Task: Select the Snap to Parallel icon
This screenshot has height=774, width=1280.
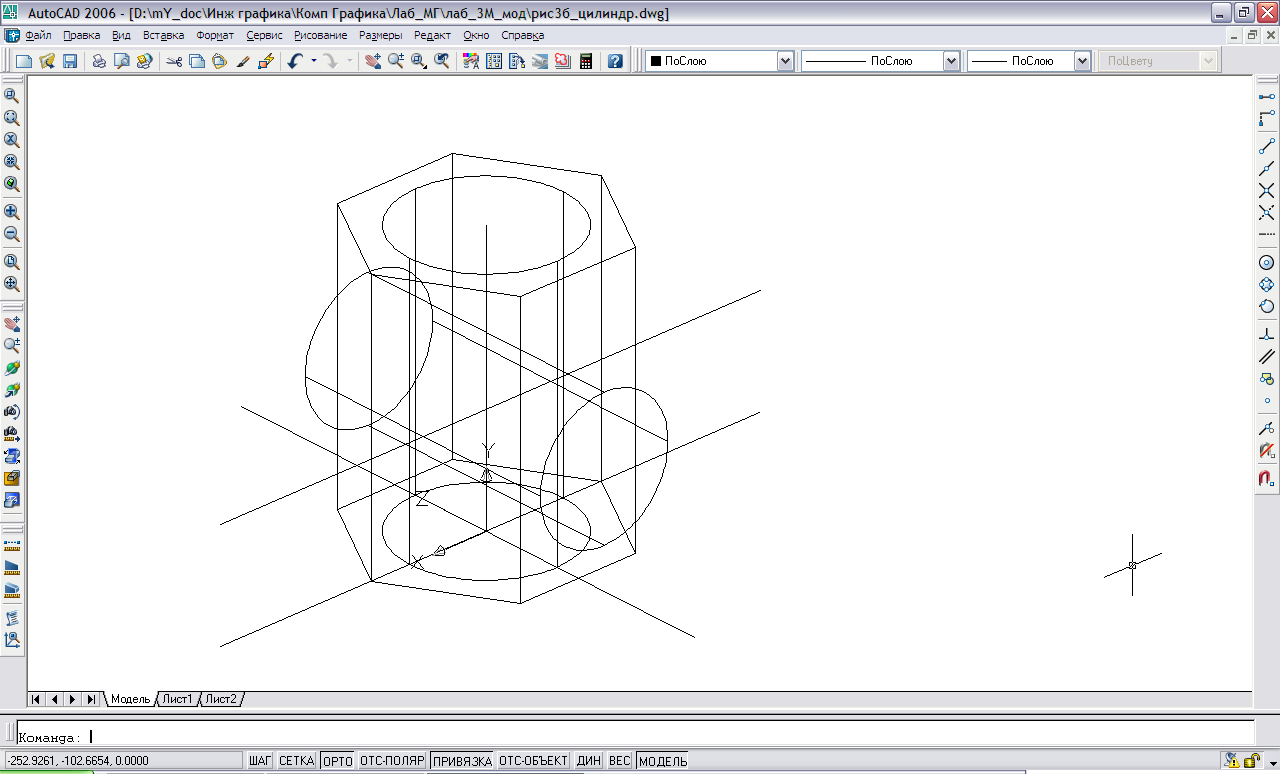Action: (x=1266, y=356)
